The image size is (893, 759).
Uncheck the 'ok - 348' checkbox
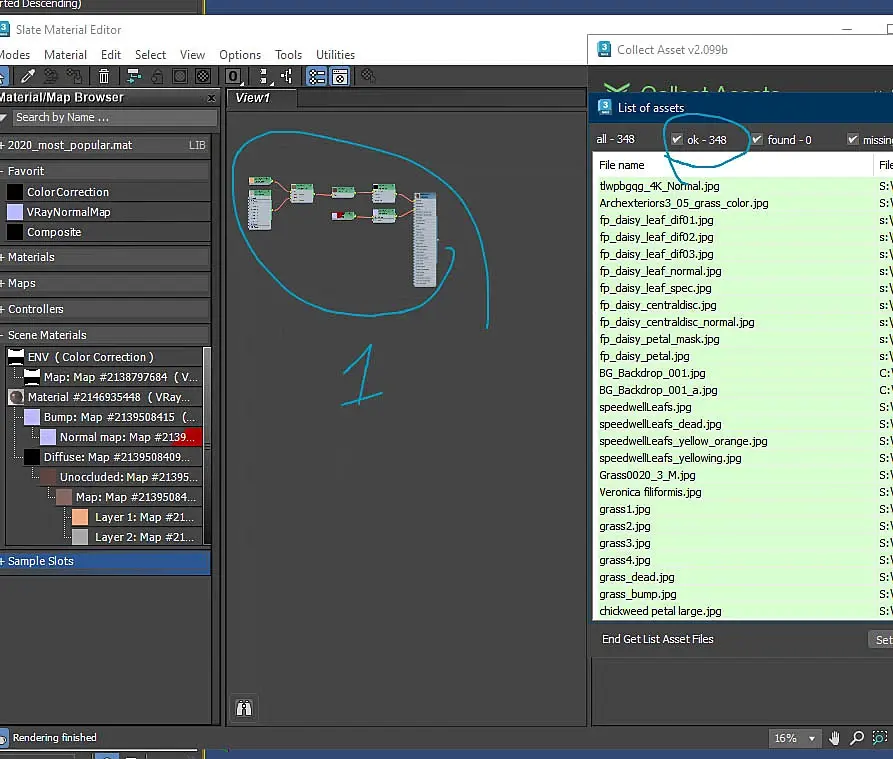click(677, 140)
